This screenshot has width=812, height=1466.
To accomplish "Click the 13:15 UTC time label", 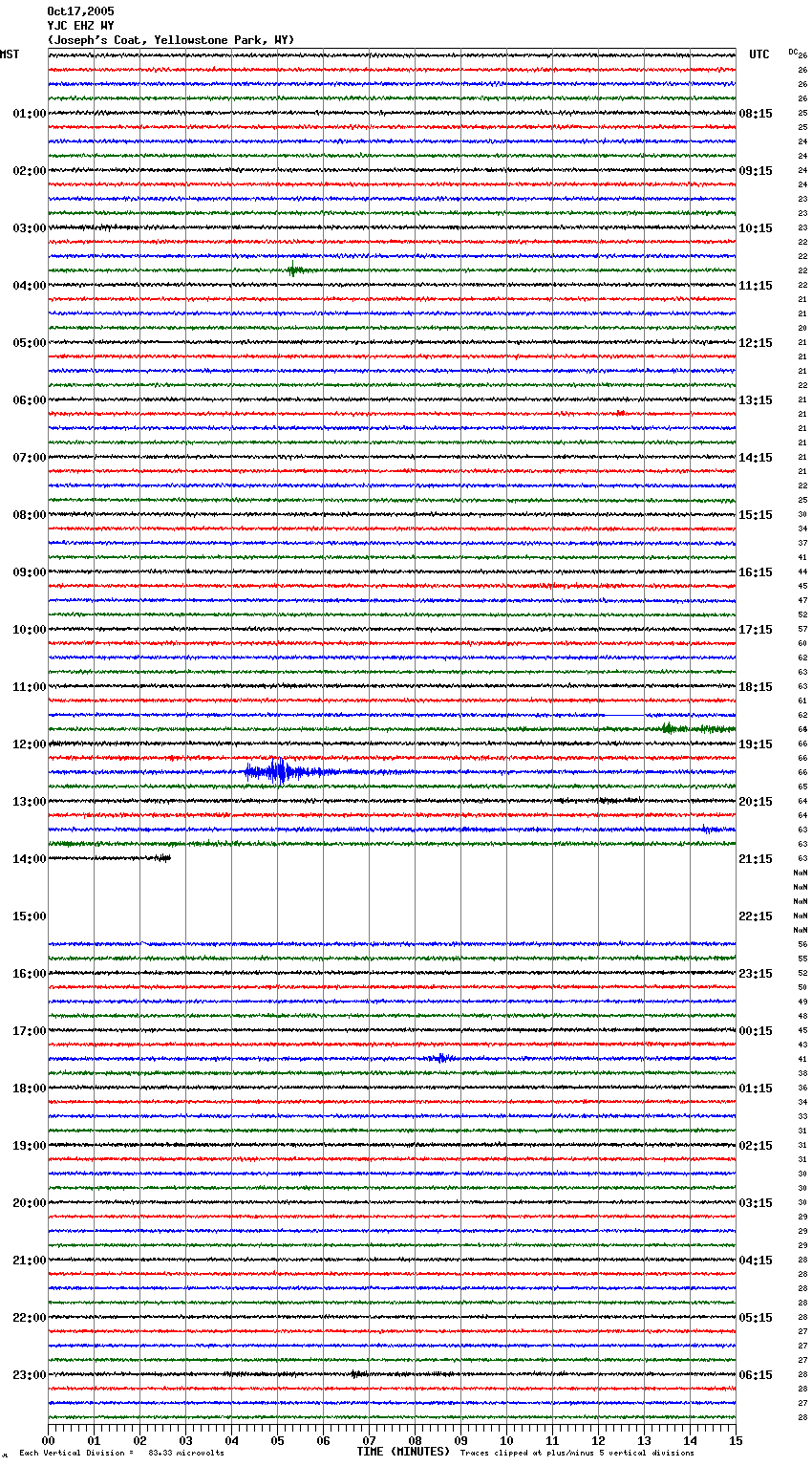I will (x=756, y=400).
